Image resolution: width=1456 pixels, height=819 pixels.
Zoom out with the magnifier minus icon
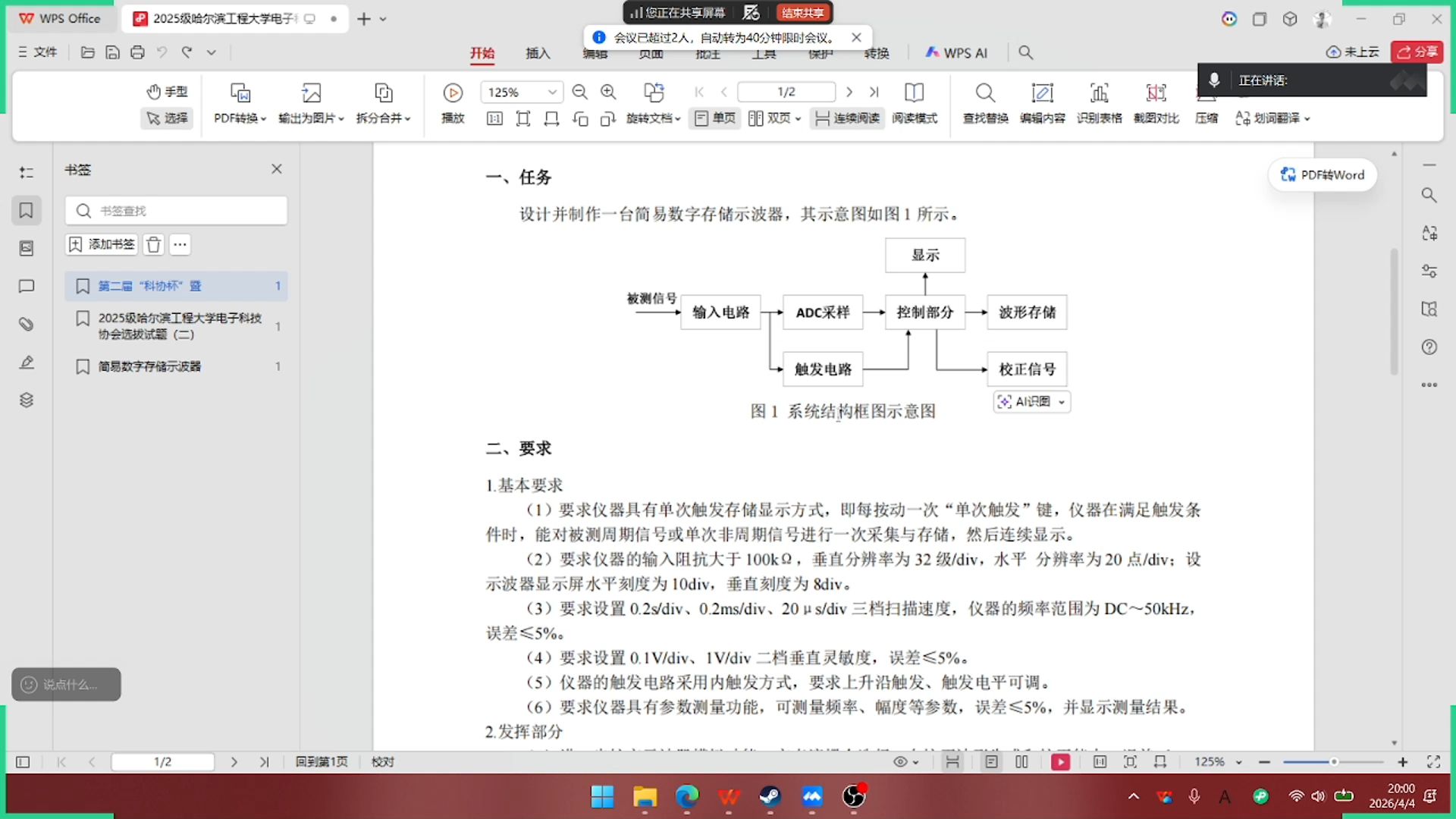click(579, 93)
